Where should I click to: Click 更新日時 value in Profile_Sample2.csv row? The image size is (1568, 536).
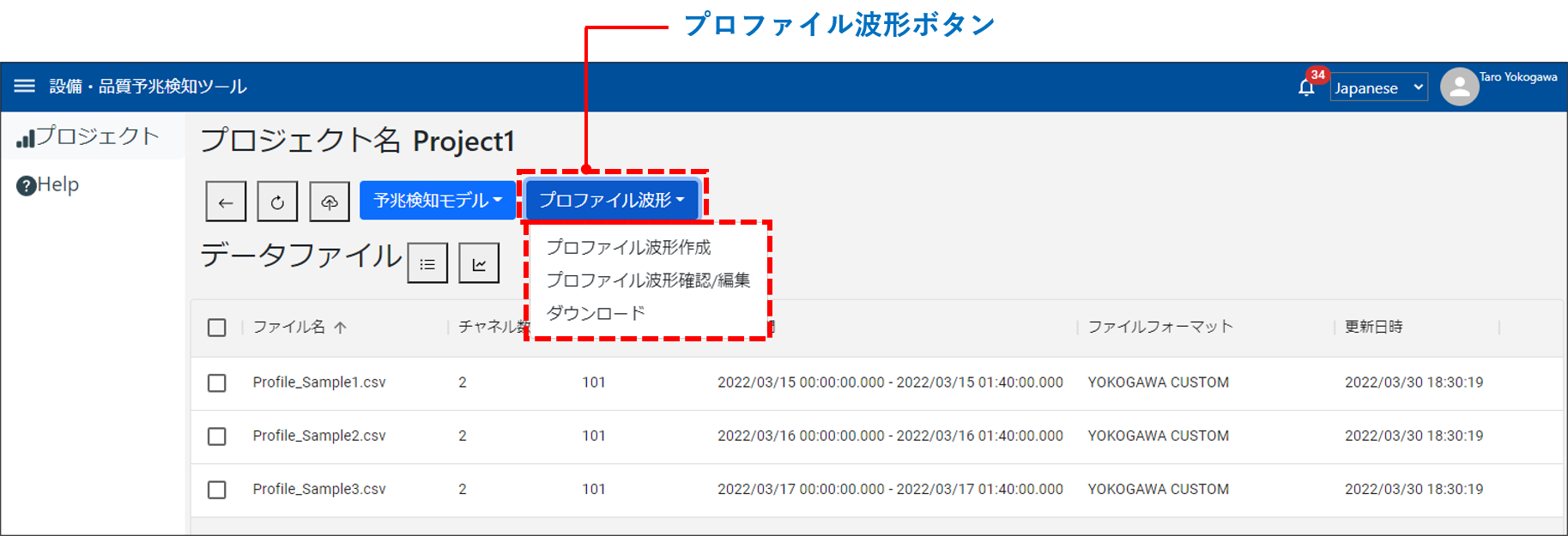tap(1414, 436)
